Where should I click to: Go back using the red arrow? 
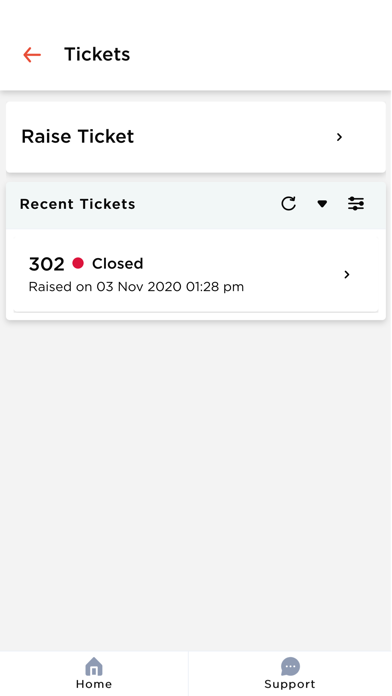pyautogui.click(x=32, y=55)
